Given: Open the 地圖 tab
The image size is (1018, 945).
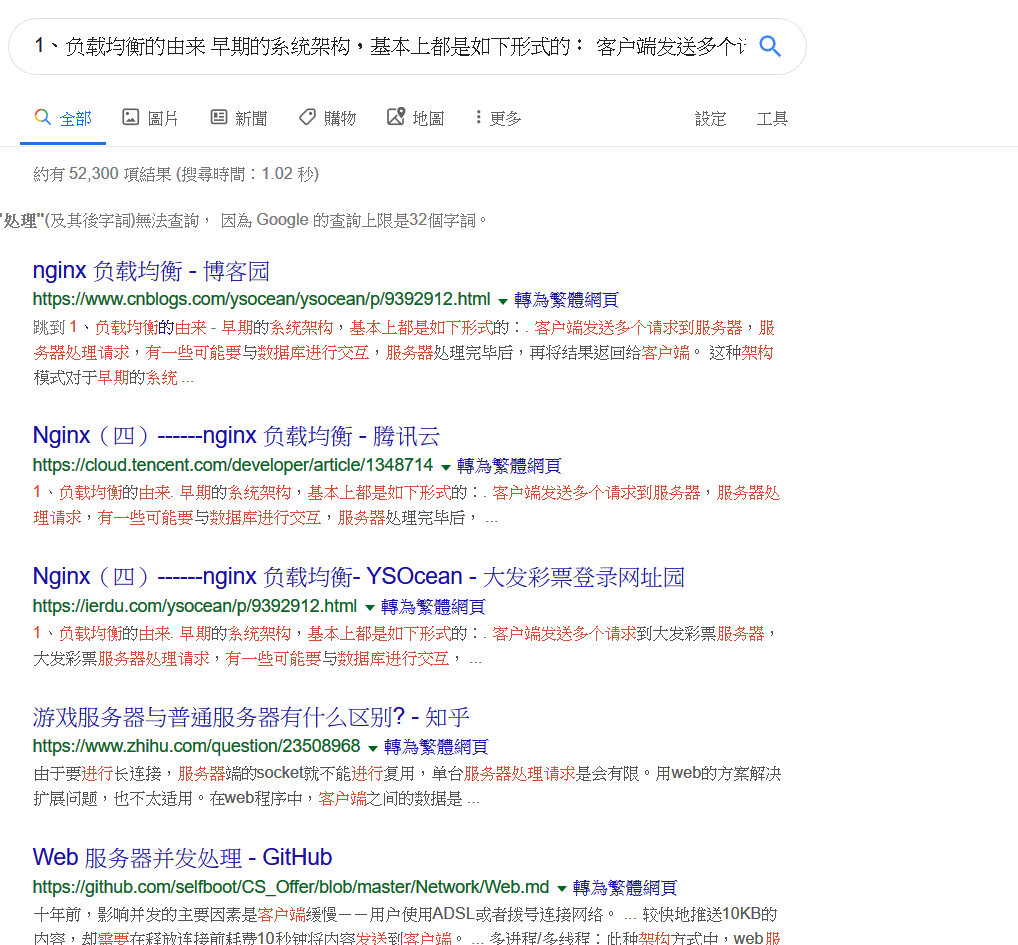Looking at the screenshot, I should pos(416,118).
